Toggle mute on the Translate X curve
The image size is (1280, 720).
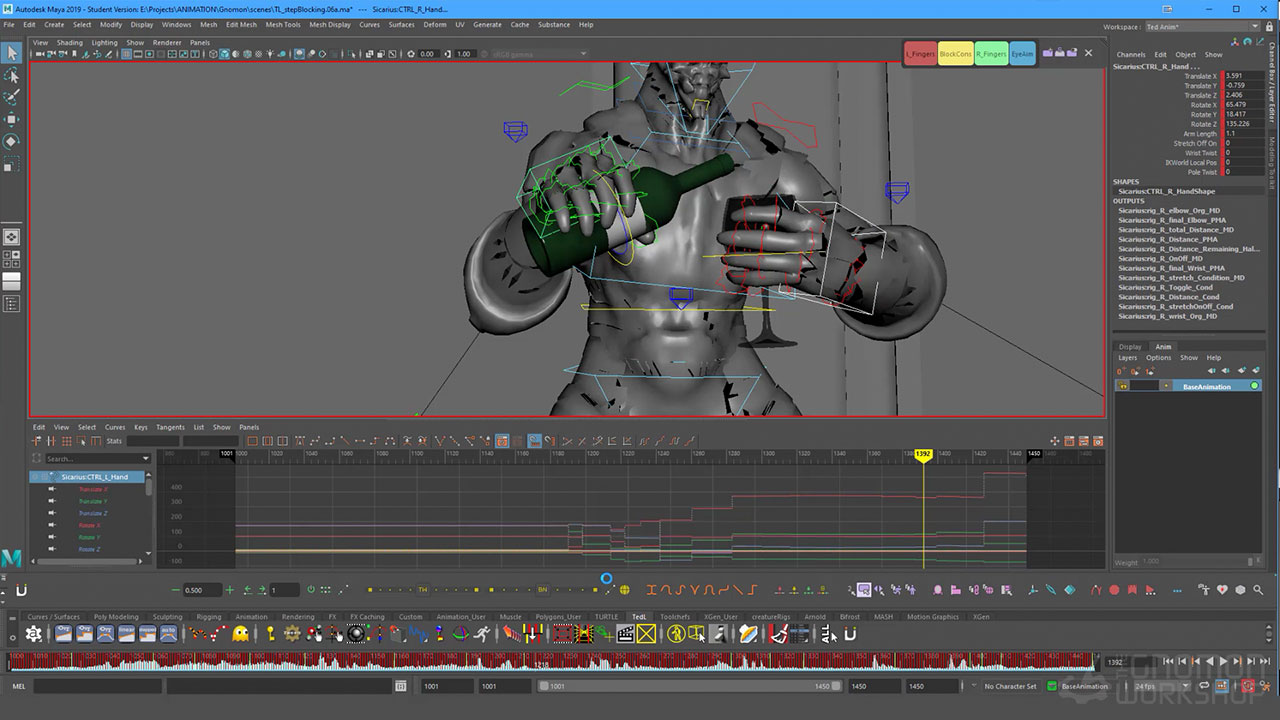pyautogui.click(x=51, y=489)
